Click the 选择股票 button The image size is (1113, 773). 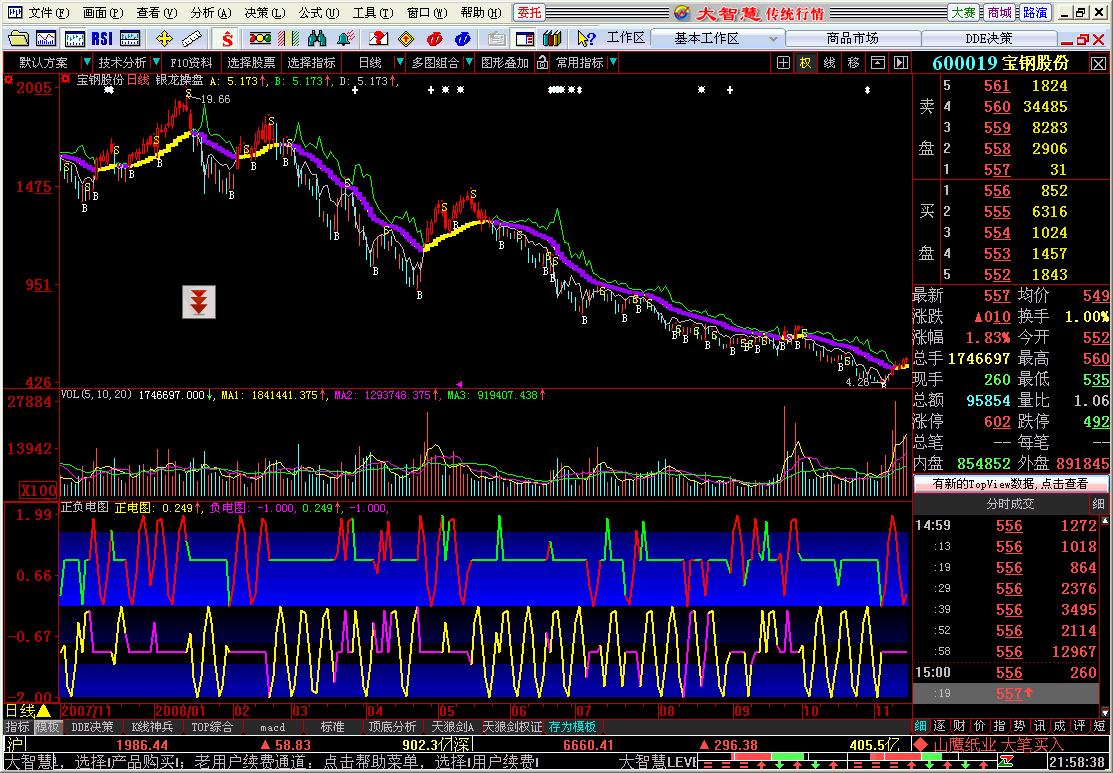pyautogui.click(x=251, y=62)
